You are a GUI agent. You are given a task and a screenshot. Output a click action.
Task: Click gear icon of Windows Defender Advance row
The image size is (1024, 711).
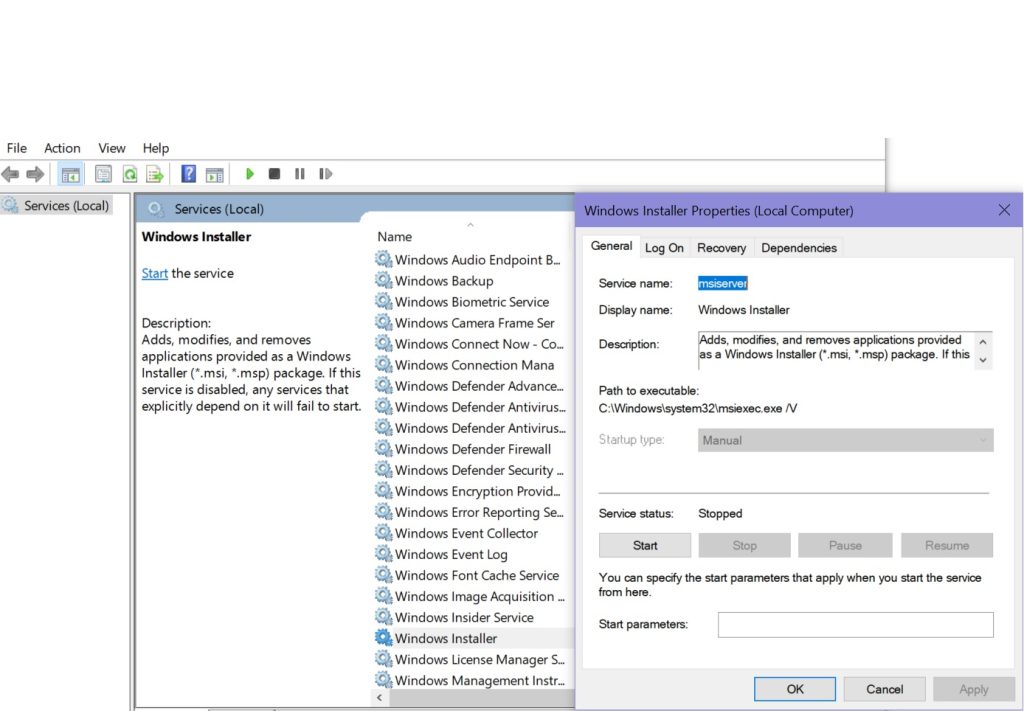click(x=383, y=385)
